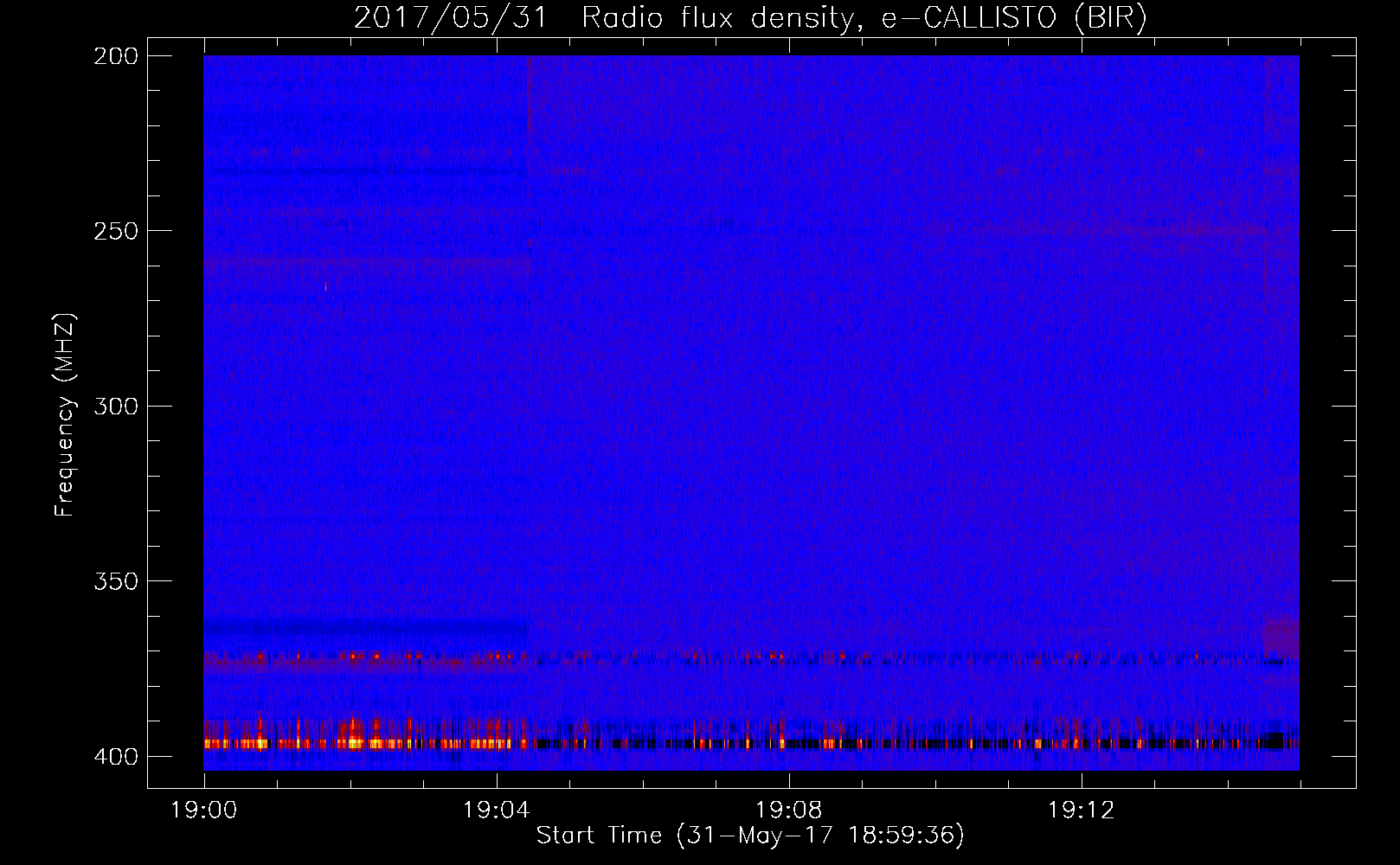This screenshot has width=1400, height=865.
Task: Click the 19:08 time tick label
Action: click(789, 811)
